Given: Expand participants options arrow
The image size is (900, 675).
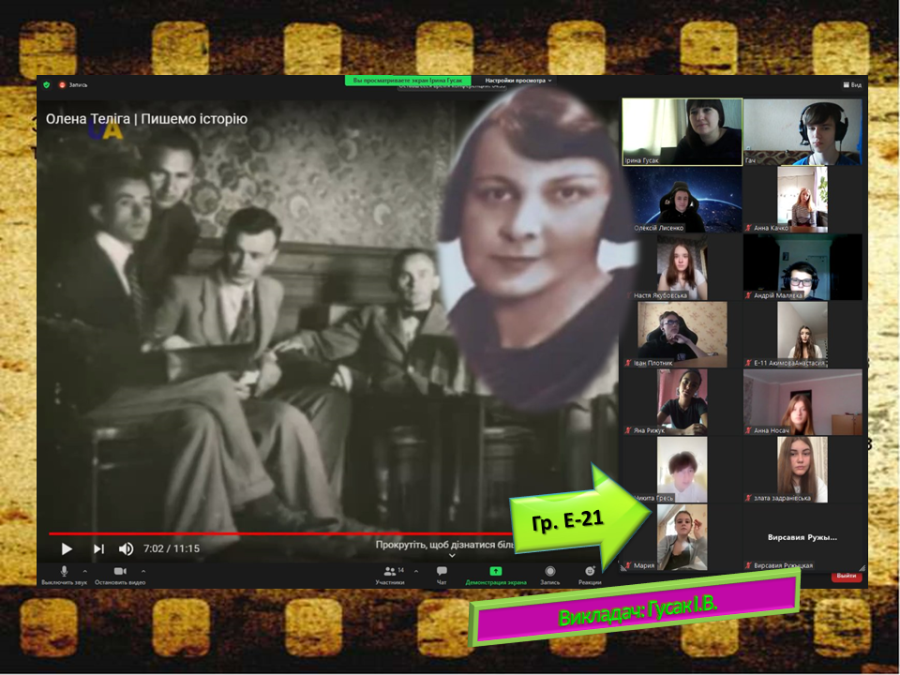Looking at the screenshot, I should pyautogui.click(x=416, y=571).
